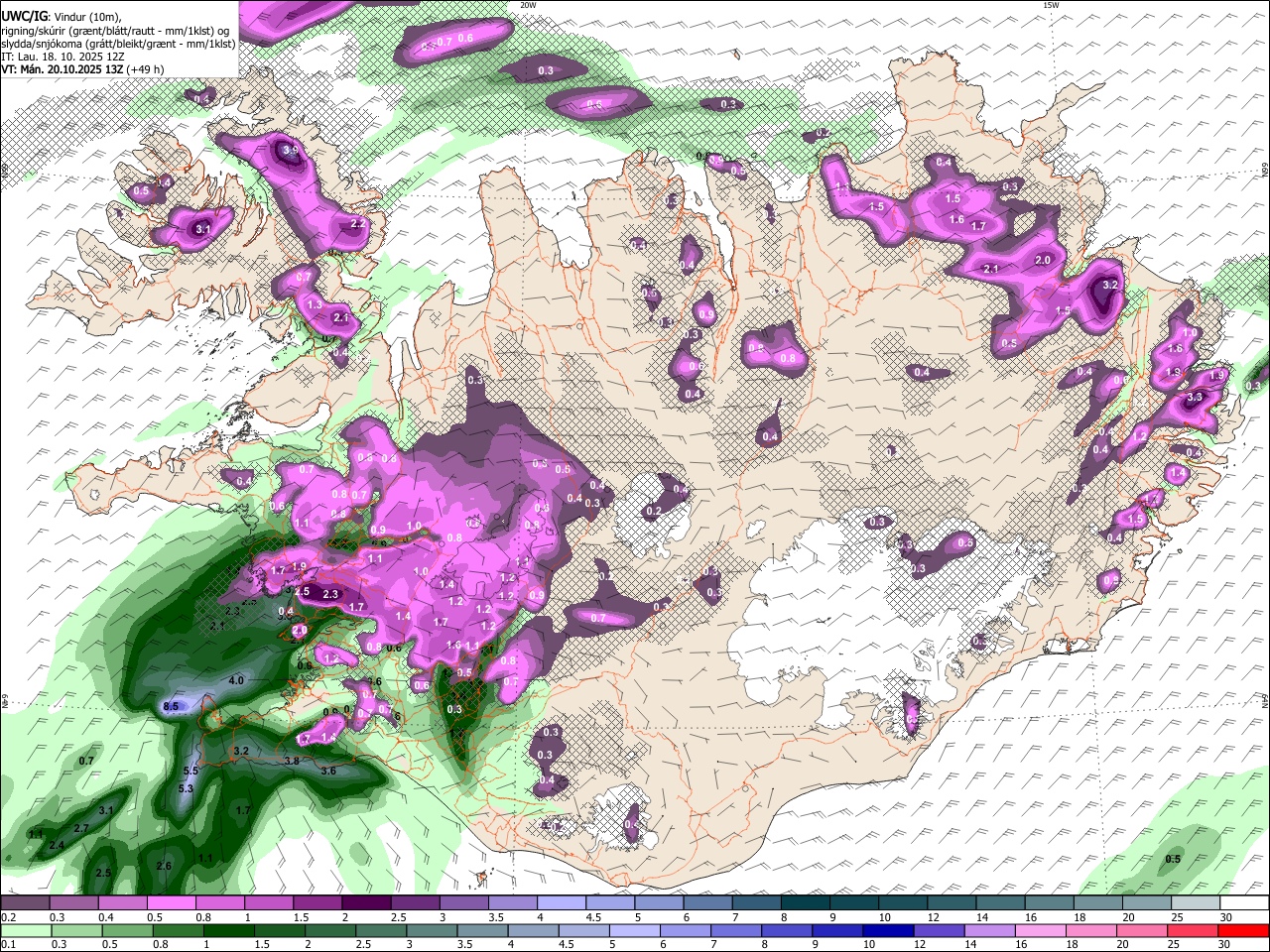Viewport: 1270px width, 952px height.
Task: Click the "2.4" rain value on the map
Action: [57, 845]
